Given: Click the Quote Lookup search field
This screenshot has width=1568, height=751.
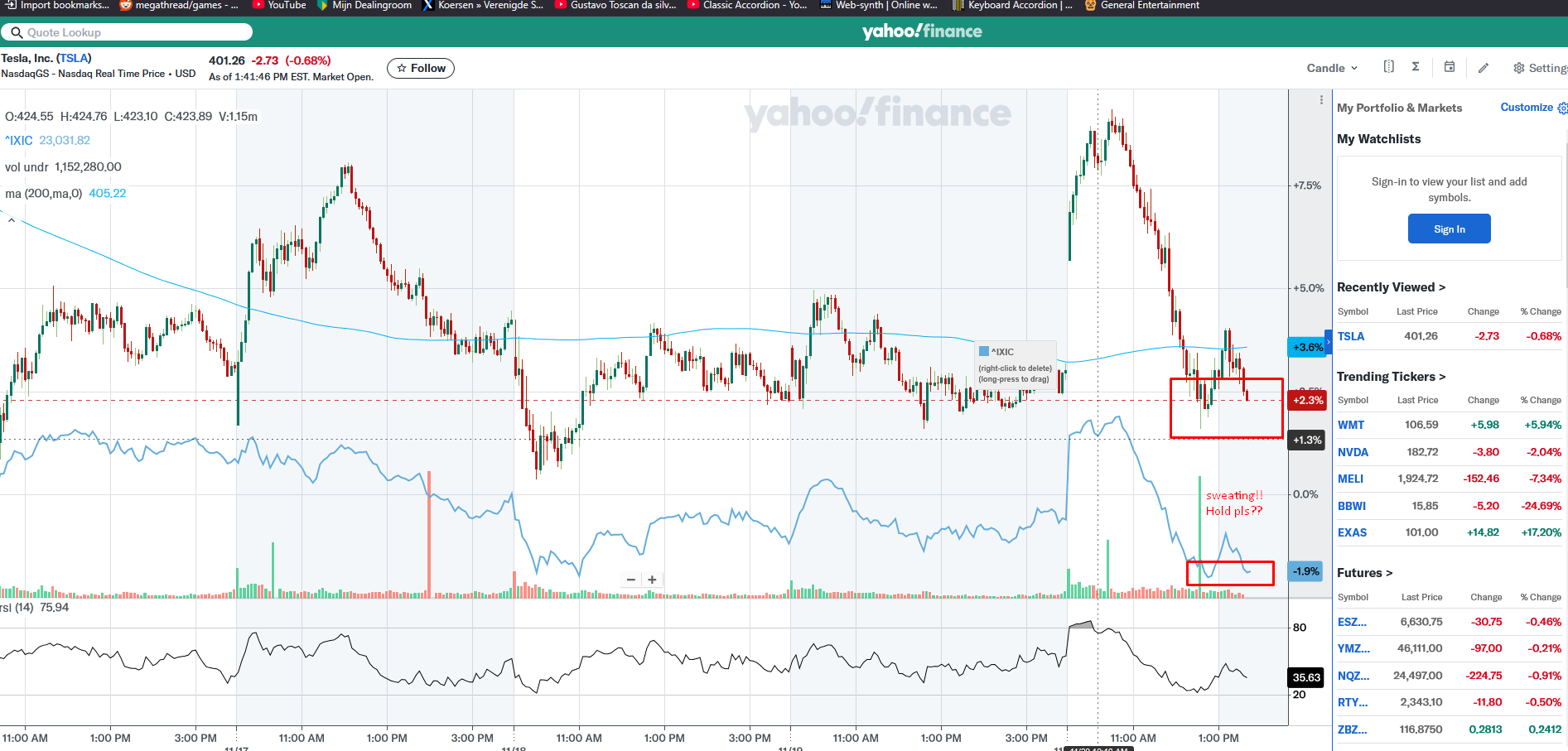Looking at the screenshot, I should (x=127, y=32).
